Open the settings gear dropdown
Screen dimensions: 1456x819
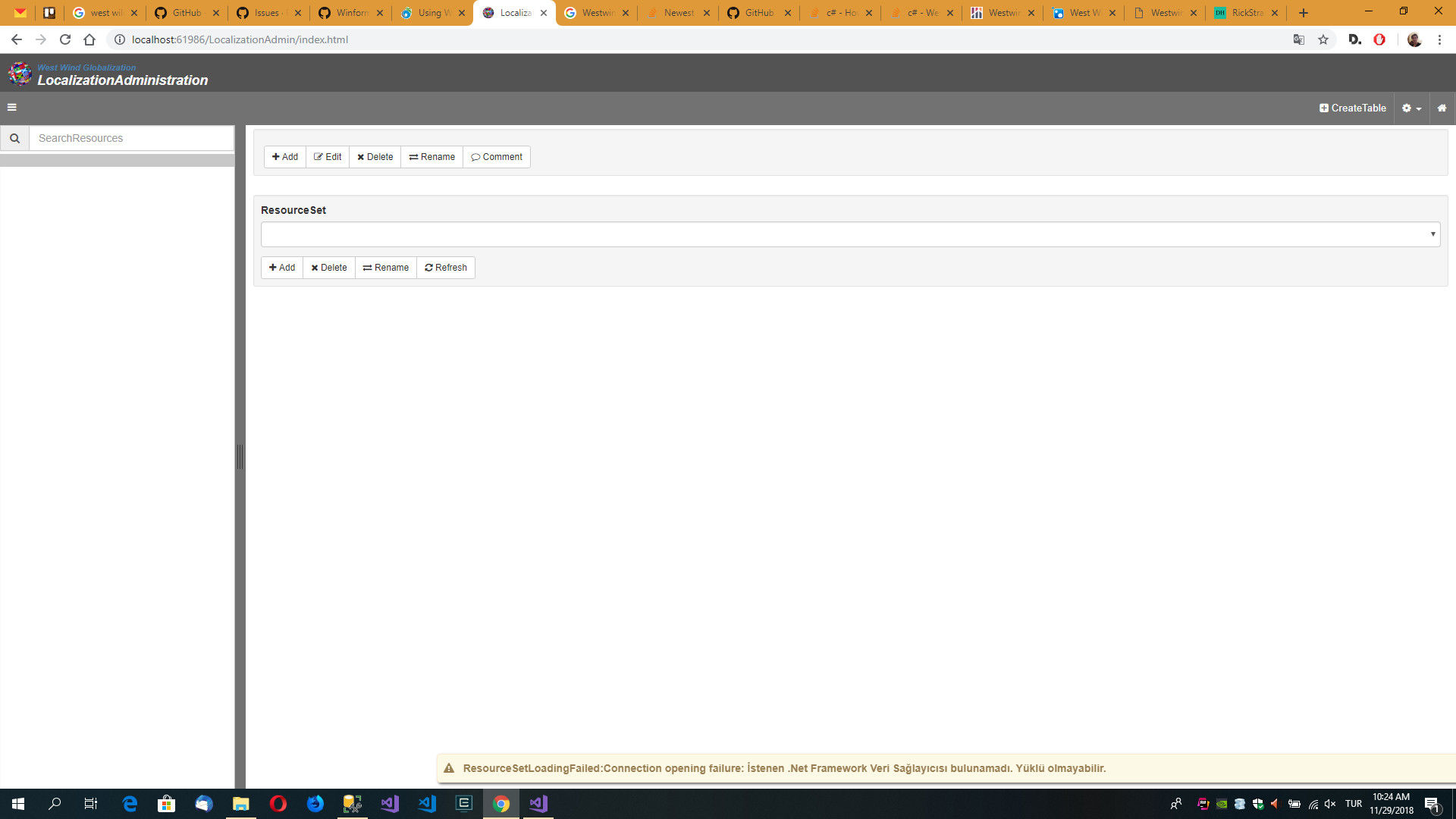click(x=1407, y=108)
